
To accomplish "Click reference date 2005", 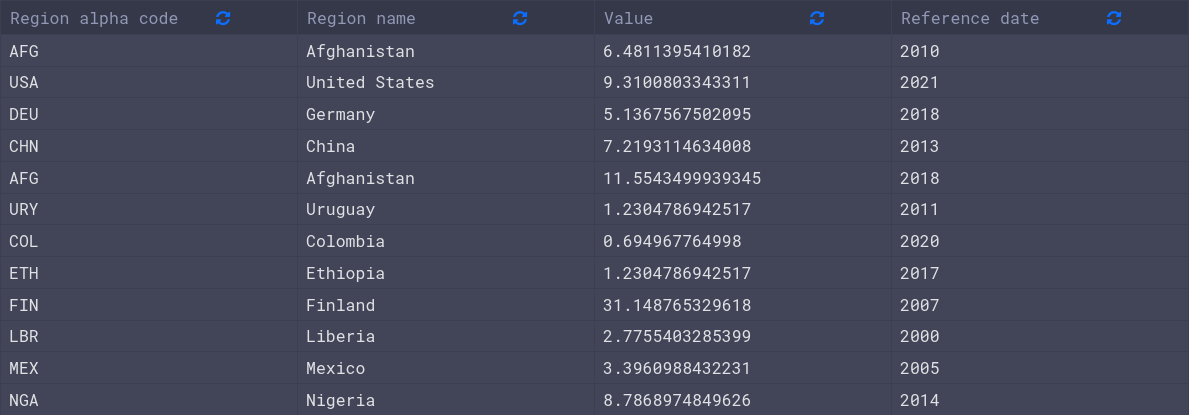I will coord(920,368).
